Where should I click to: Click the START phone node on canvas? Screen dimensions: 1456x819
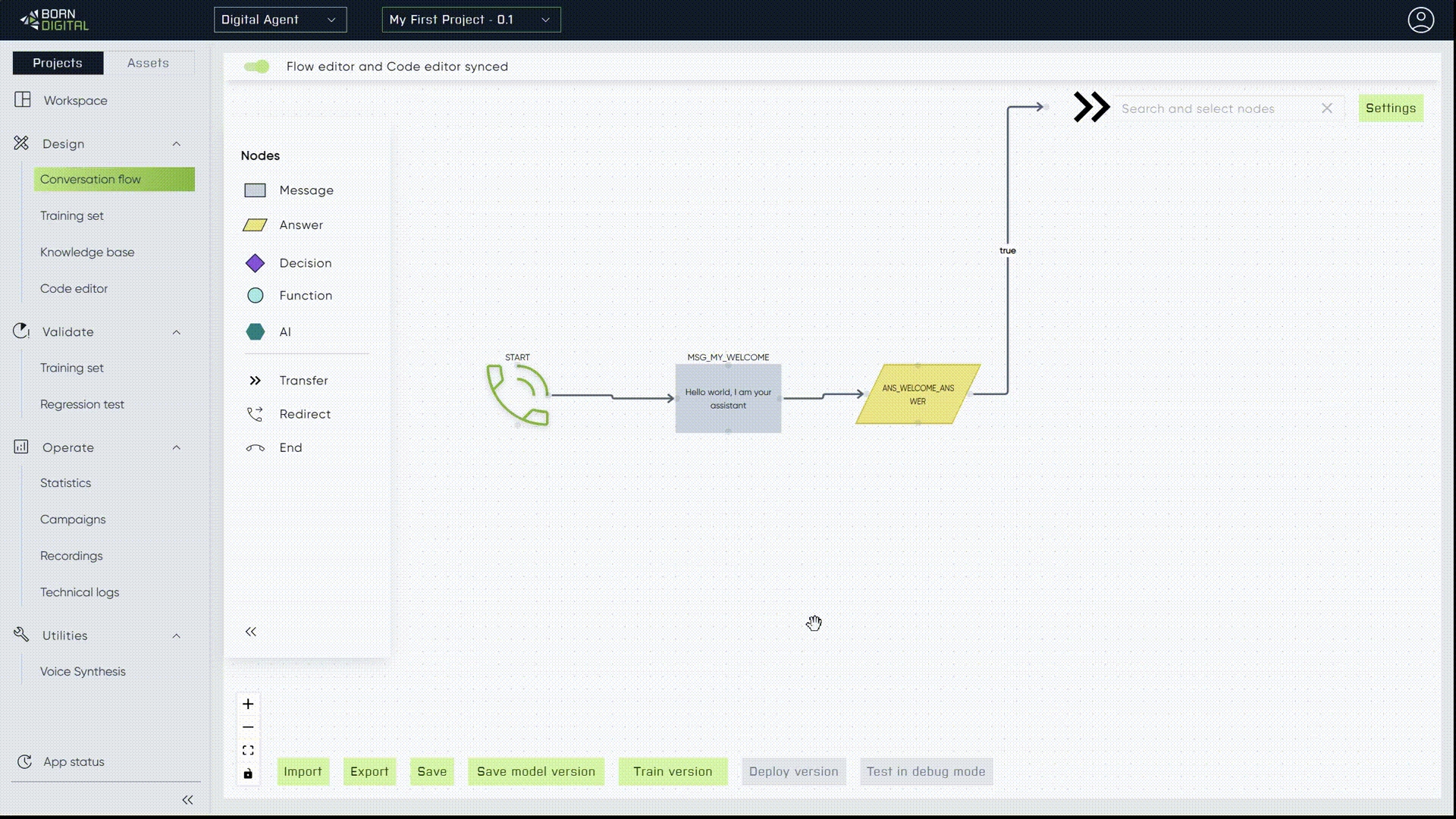tap(518, 395)
